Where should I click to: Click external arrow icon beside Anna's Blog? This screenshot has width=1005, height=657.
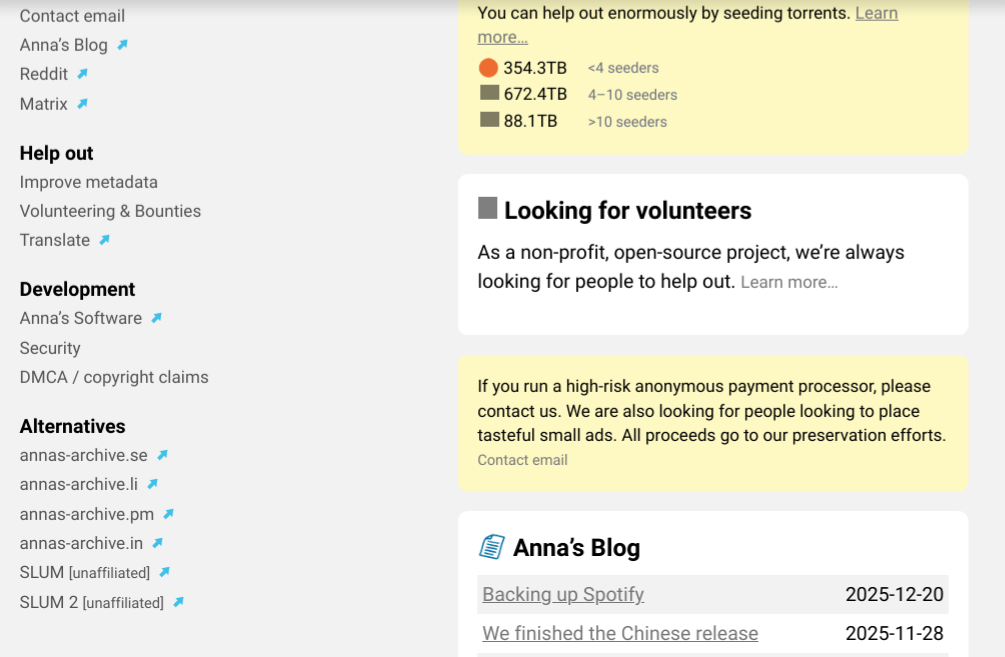point(122,45)
